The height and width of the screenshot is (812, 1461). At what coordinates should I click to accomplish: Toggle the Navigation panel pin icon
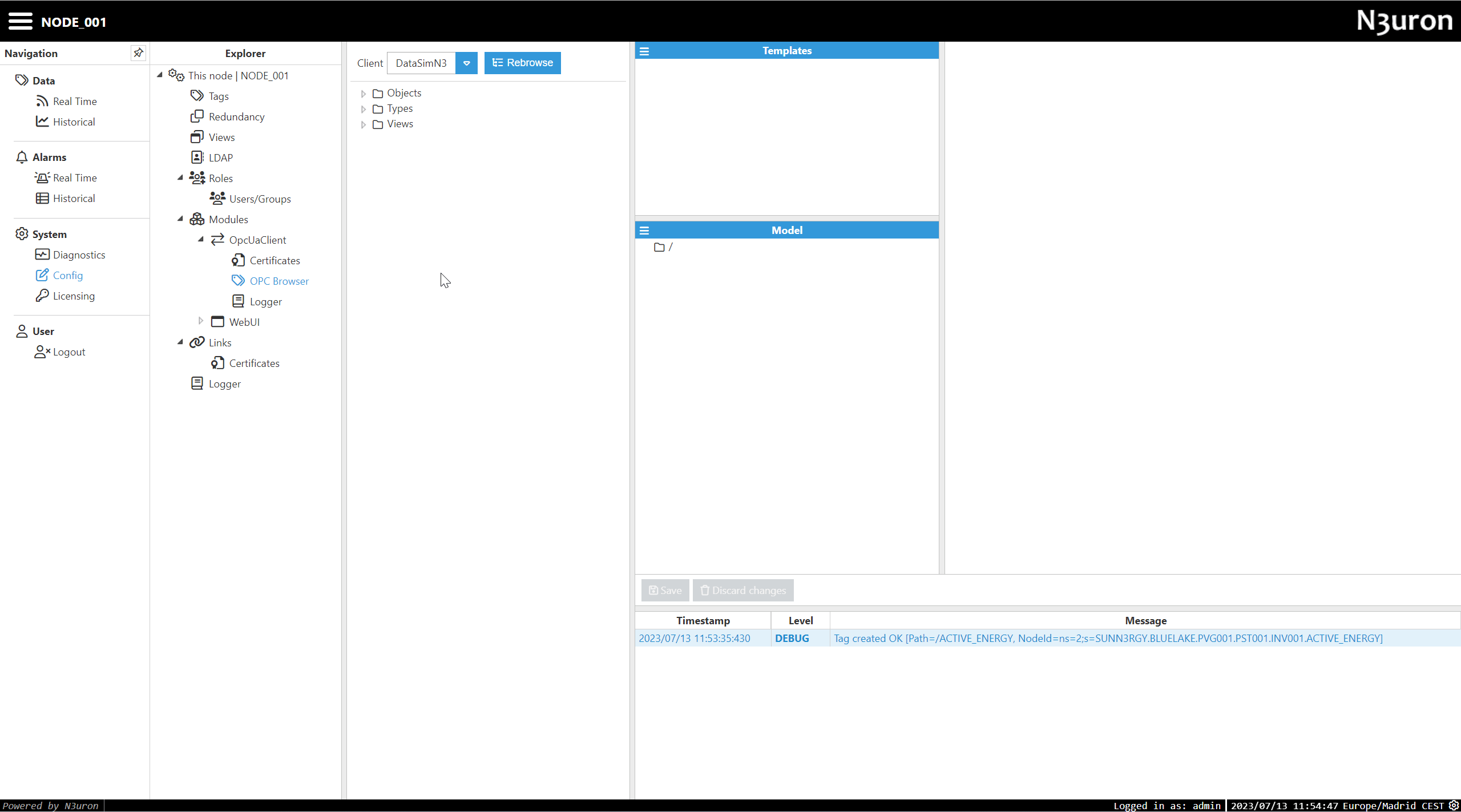138,53
